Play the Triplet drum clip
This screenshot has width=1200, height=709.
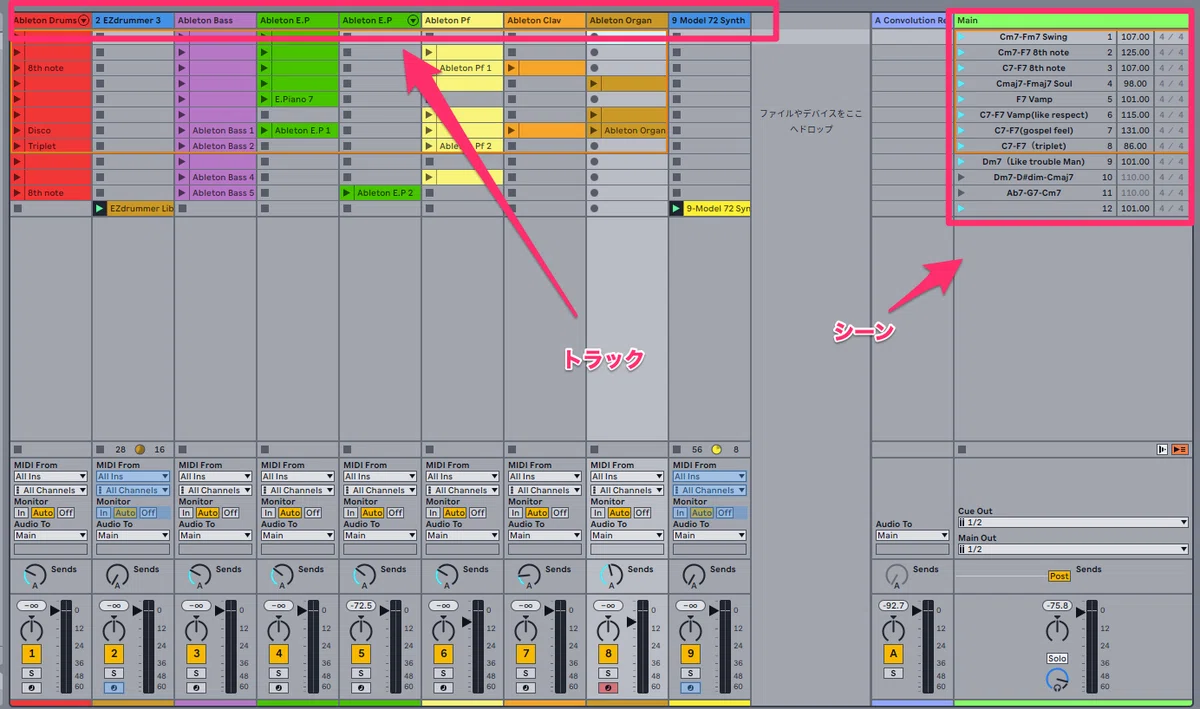(x=17, y=146)
